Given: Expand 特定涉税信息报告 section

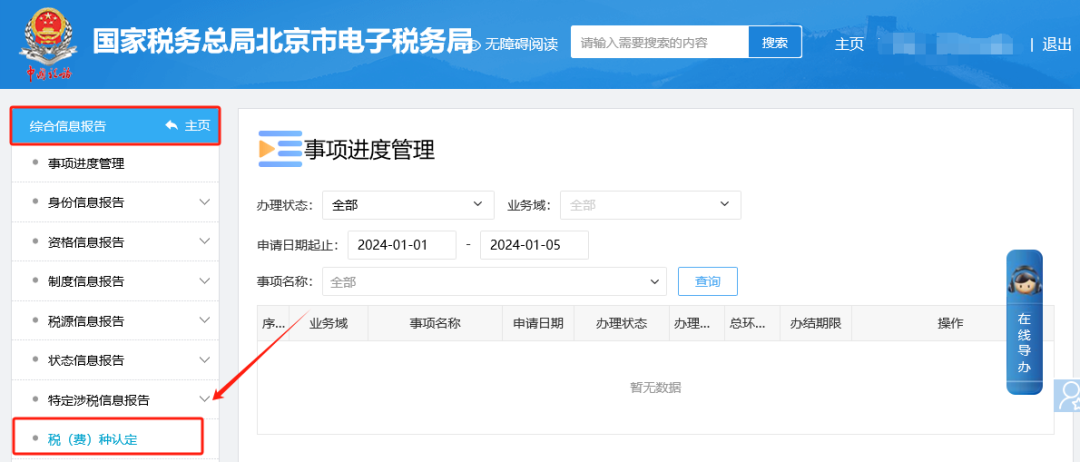Looking at the screenshot, I should 205,399.
